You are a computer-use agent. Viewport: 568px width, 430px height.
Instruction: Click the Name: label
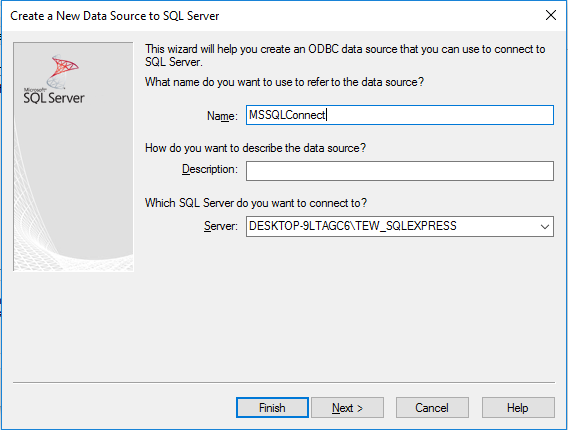coord(222,116)
